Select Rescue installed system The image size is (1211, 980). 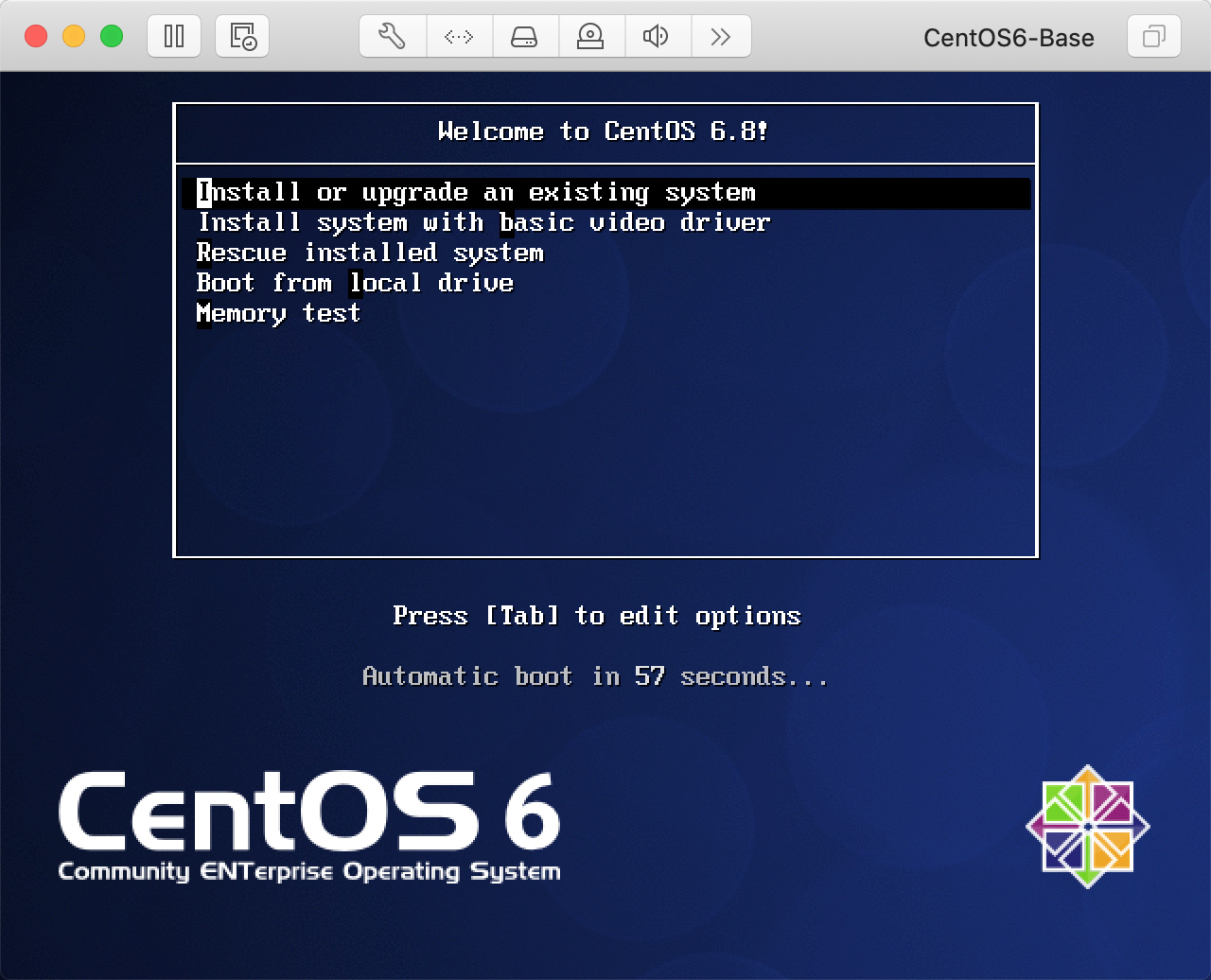click(370, 254)
